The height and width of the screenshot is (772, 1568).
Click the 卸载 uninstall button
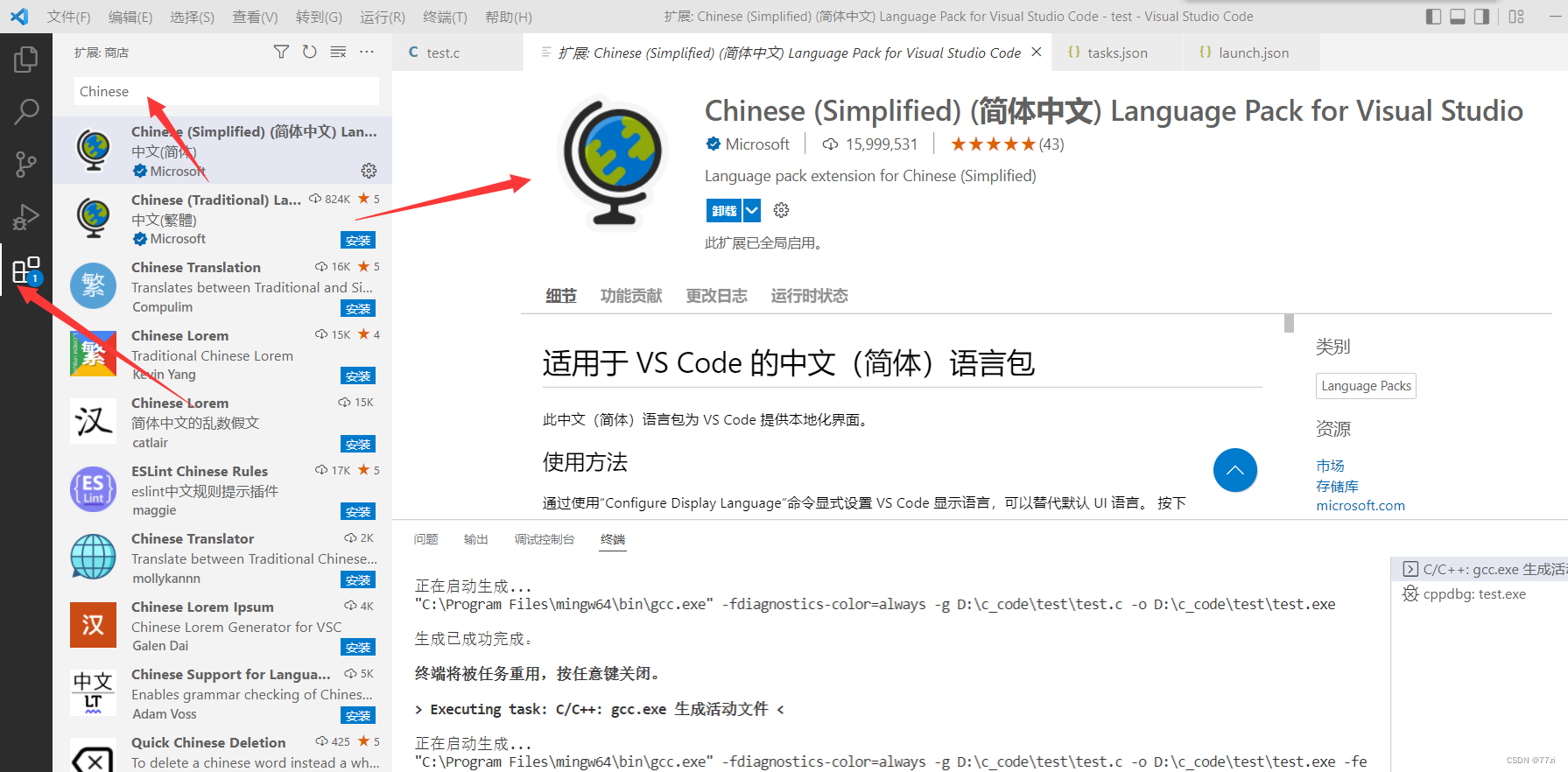pyautogui.click(x=724, y=210)
